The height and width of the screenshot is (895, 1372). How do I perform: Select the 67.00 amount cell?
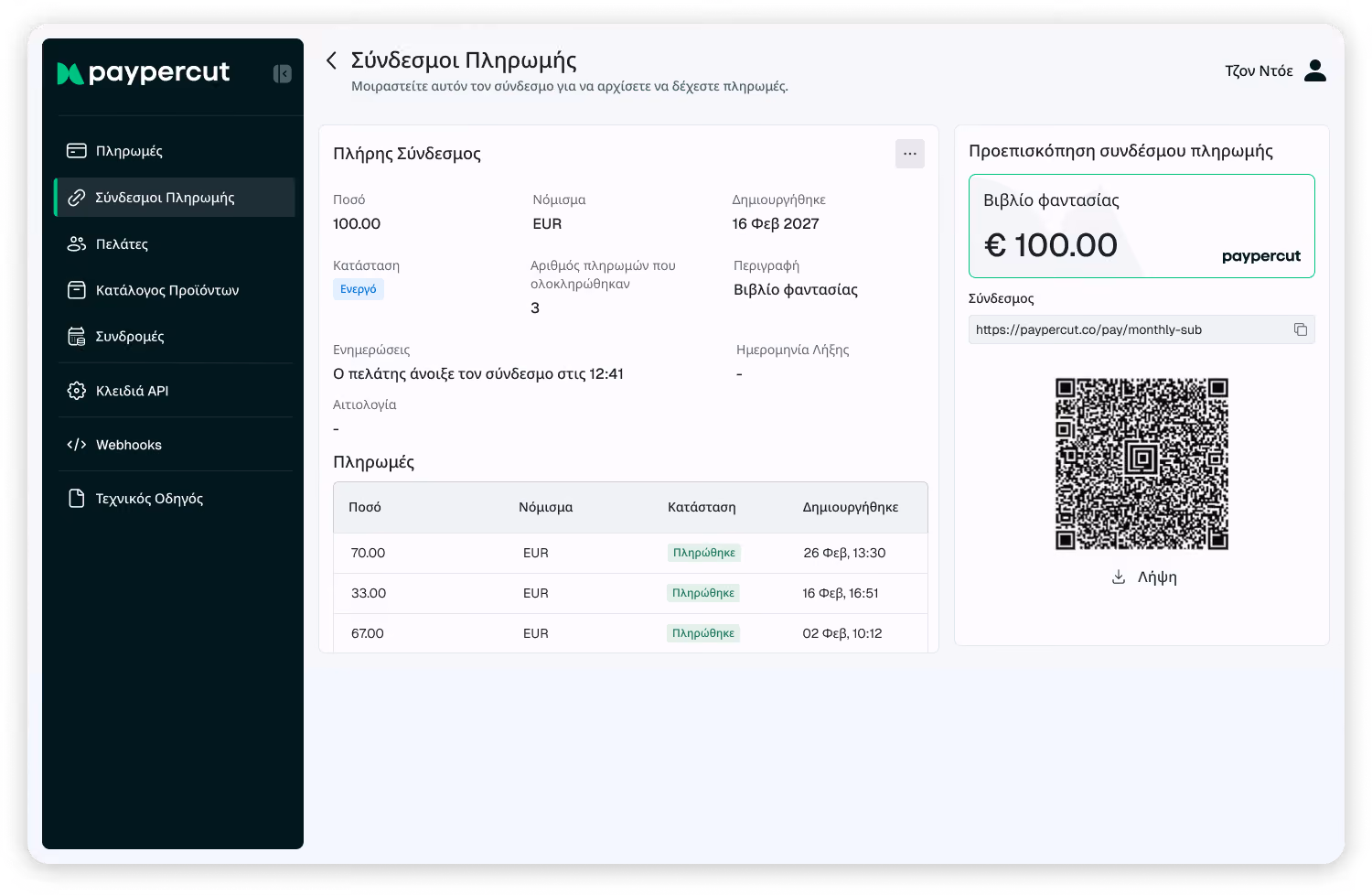[x=368, y=633]
